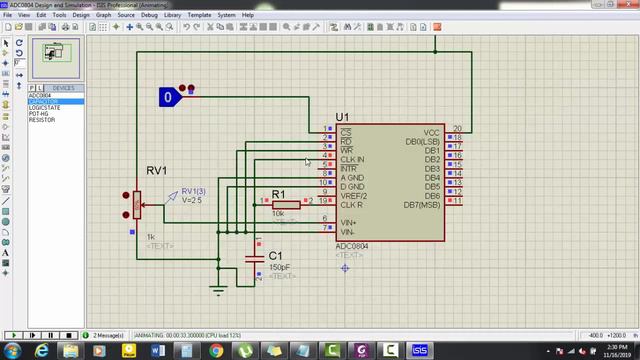The image size is (640, 360).
Task: Select the Wire Label Mode tool
Action: tap(6, 73)
